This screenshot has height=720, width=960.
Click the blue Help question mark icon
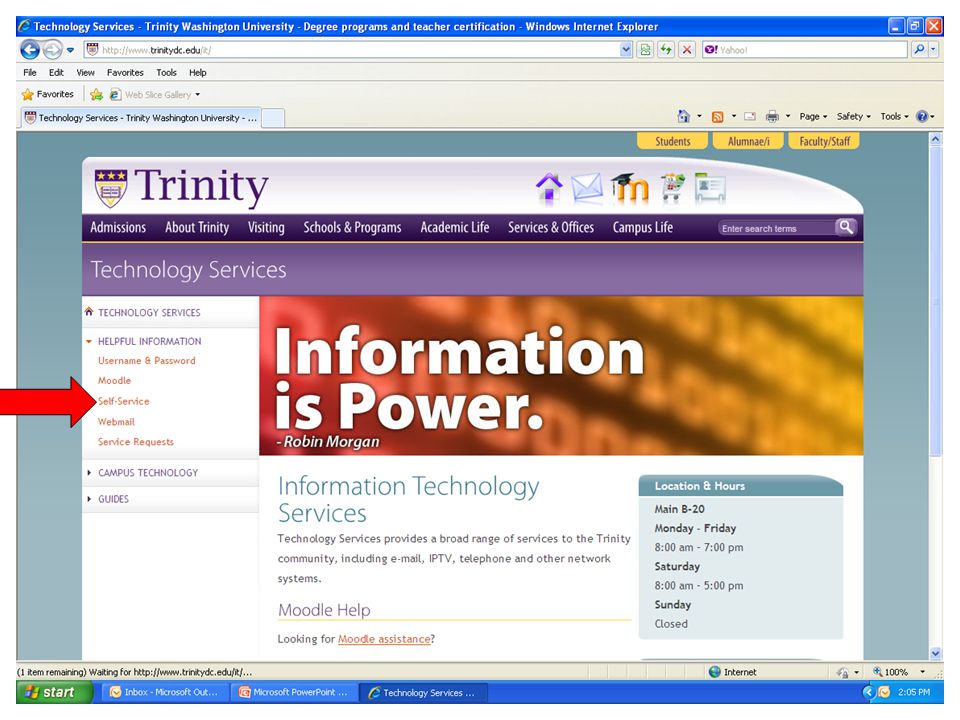[922, 116]
